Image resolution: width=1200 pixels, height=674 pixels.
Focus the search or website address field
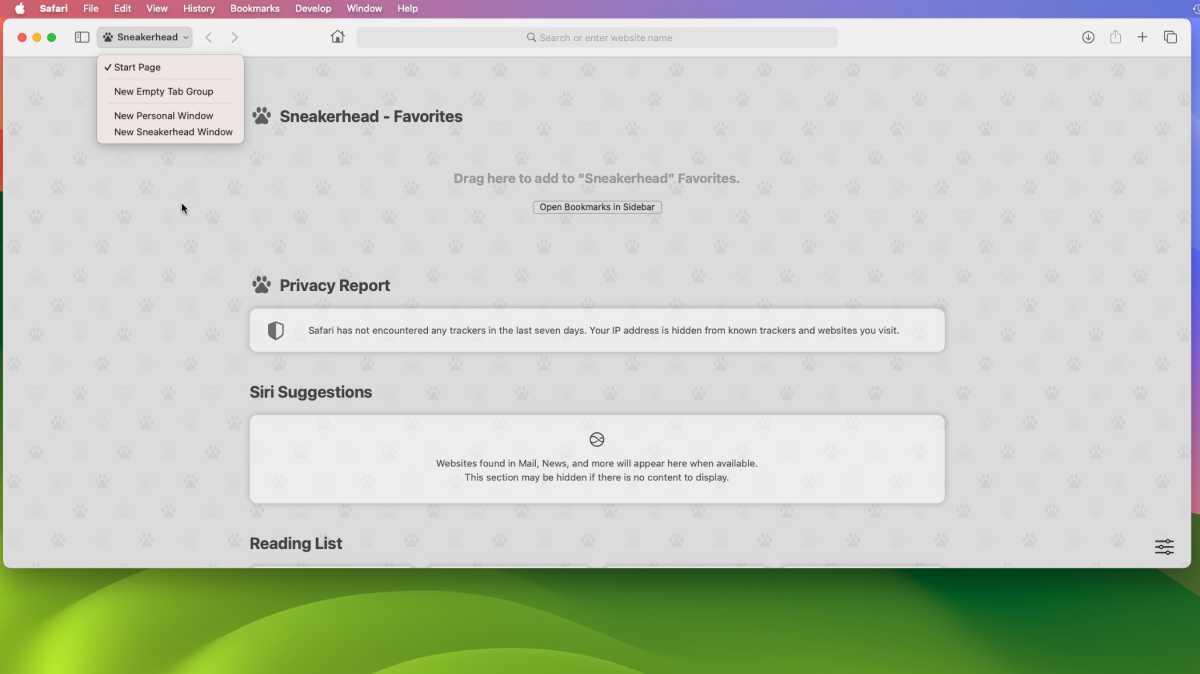pyautogui.click(x=597, y=37)
